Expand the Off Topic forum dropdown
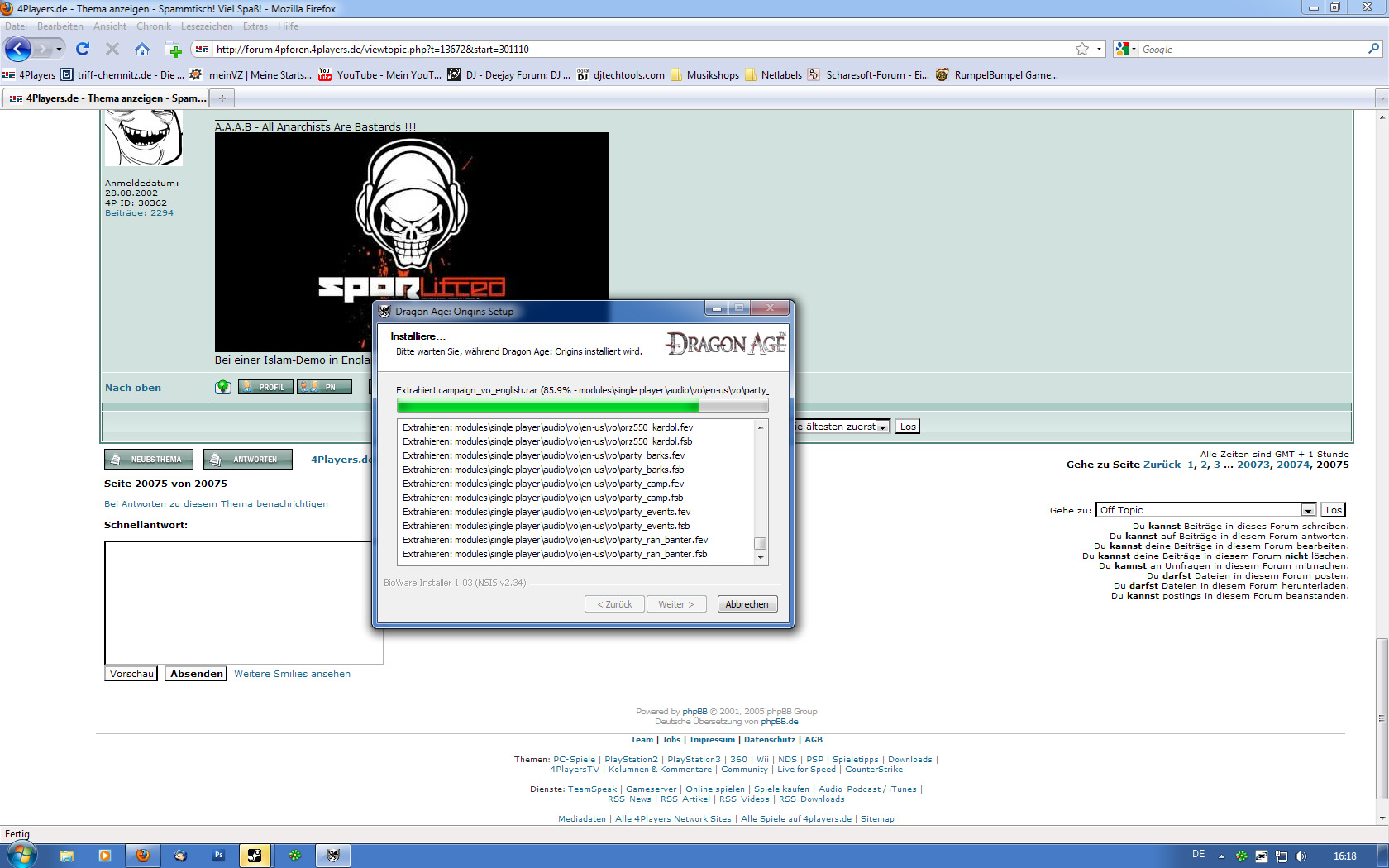The height and width of the screenshot is (868, 1389). pos(1308,510)
